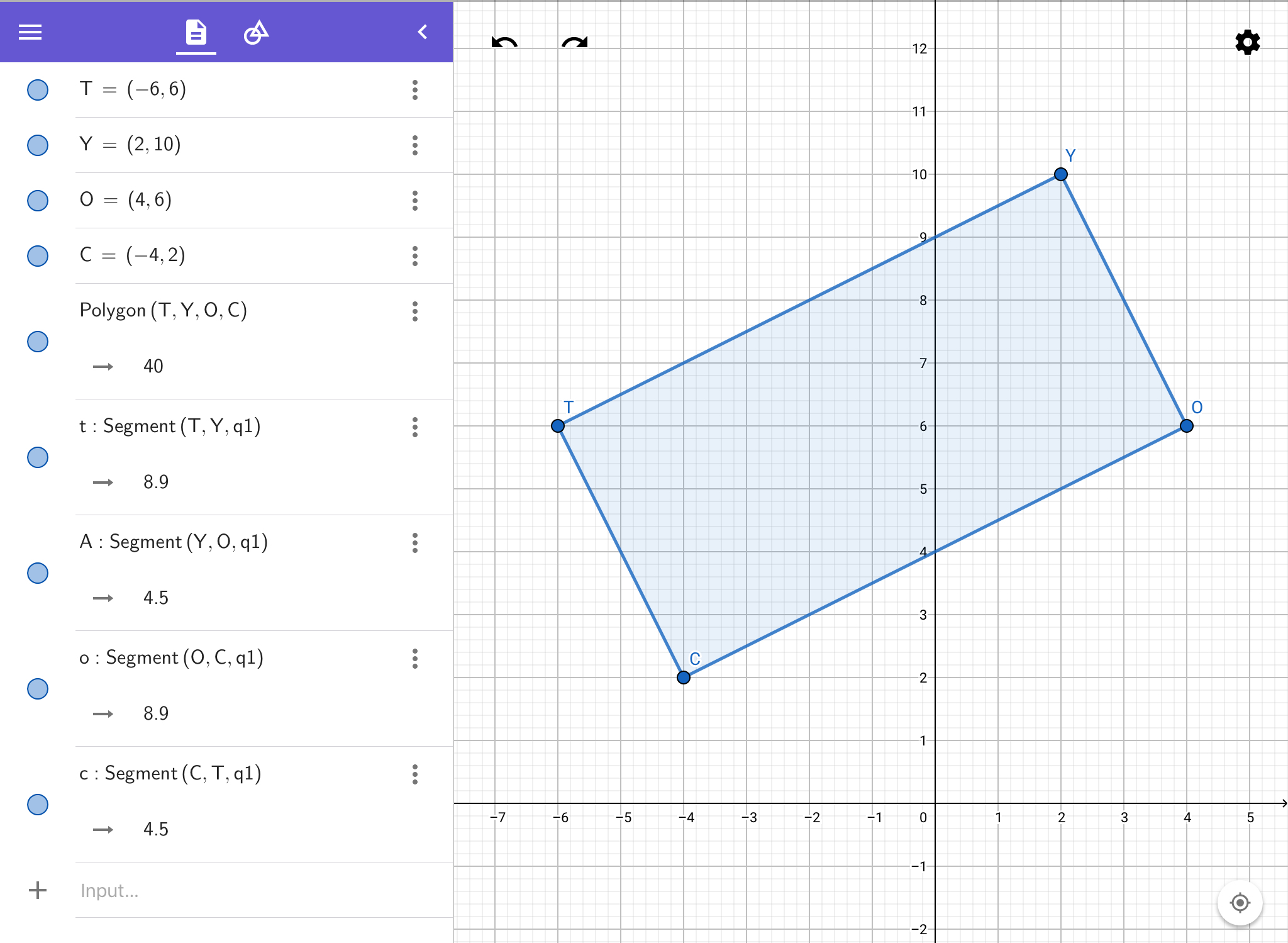Click the redo arrow

point(575,42)
